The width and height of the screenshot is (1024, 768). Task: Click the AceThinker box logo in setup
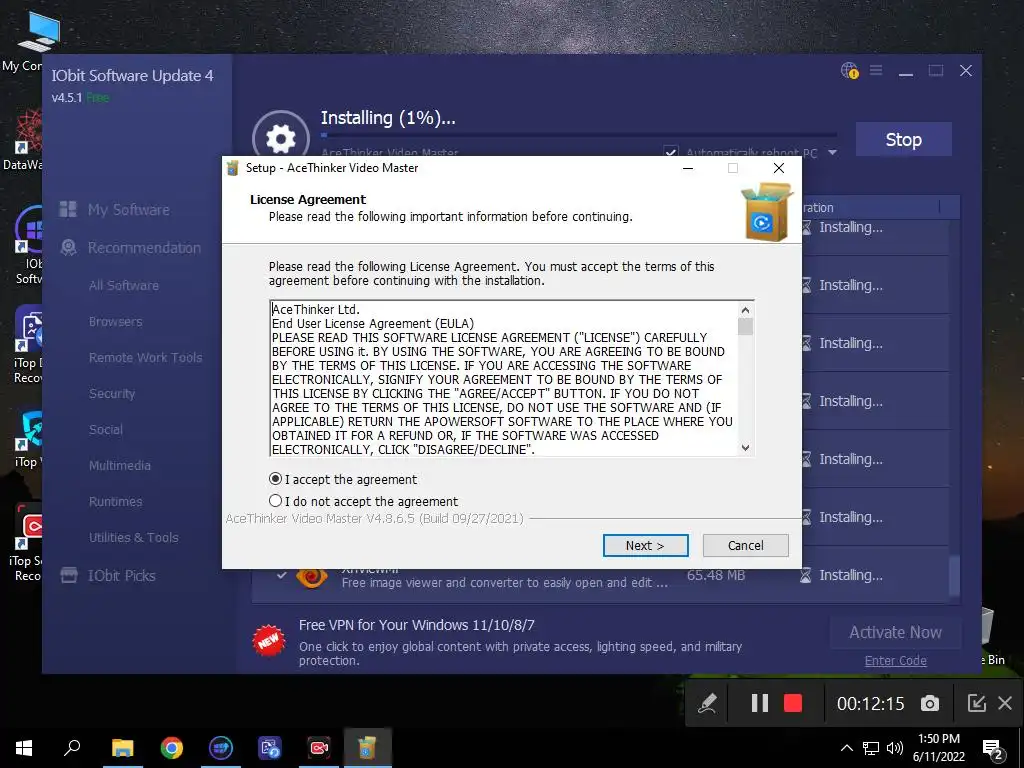(x=767, y=212)
